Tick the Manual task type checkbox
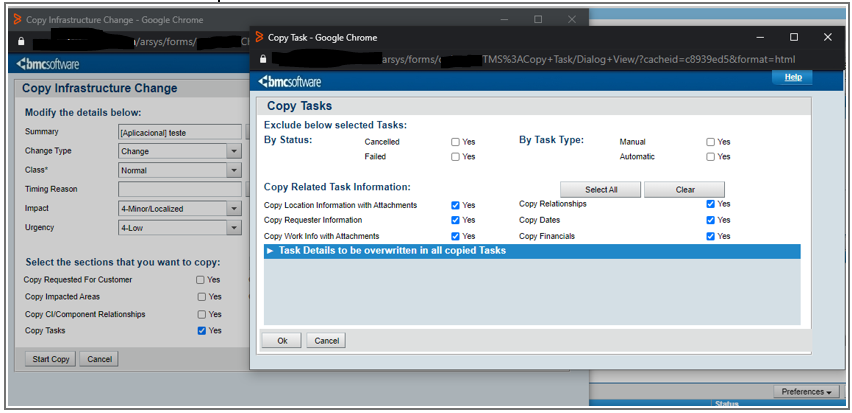 click(x=710, y=142)
